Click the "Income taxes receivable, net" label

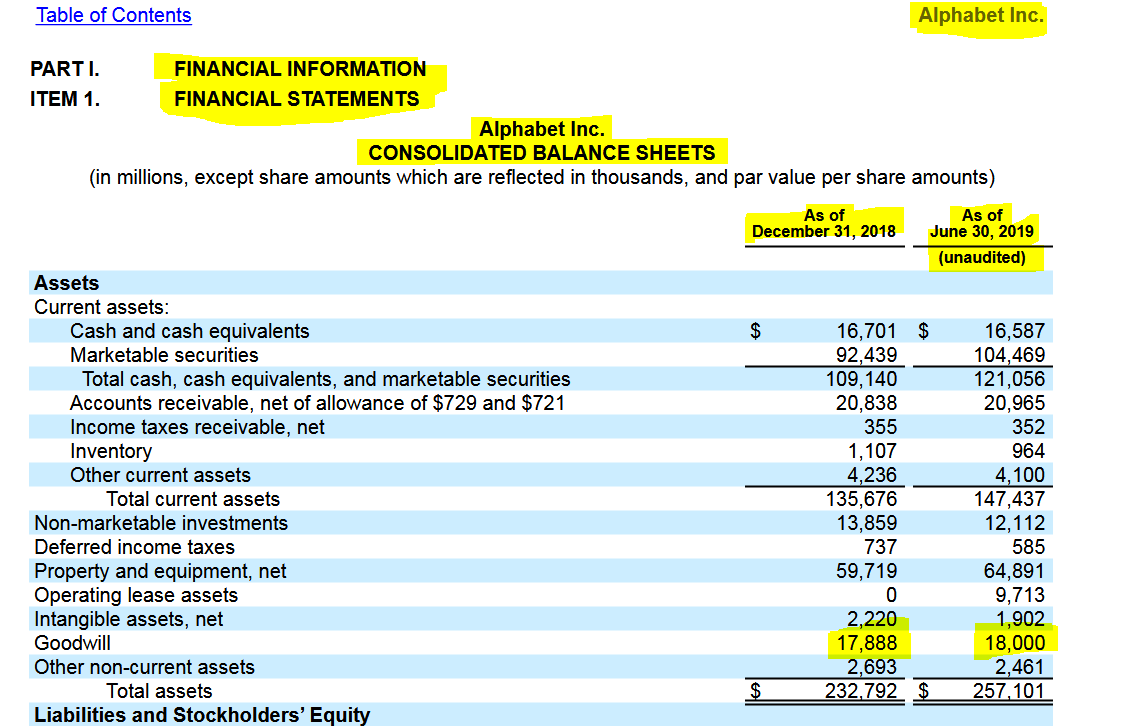coord(197,427)
